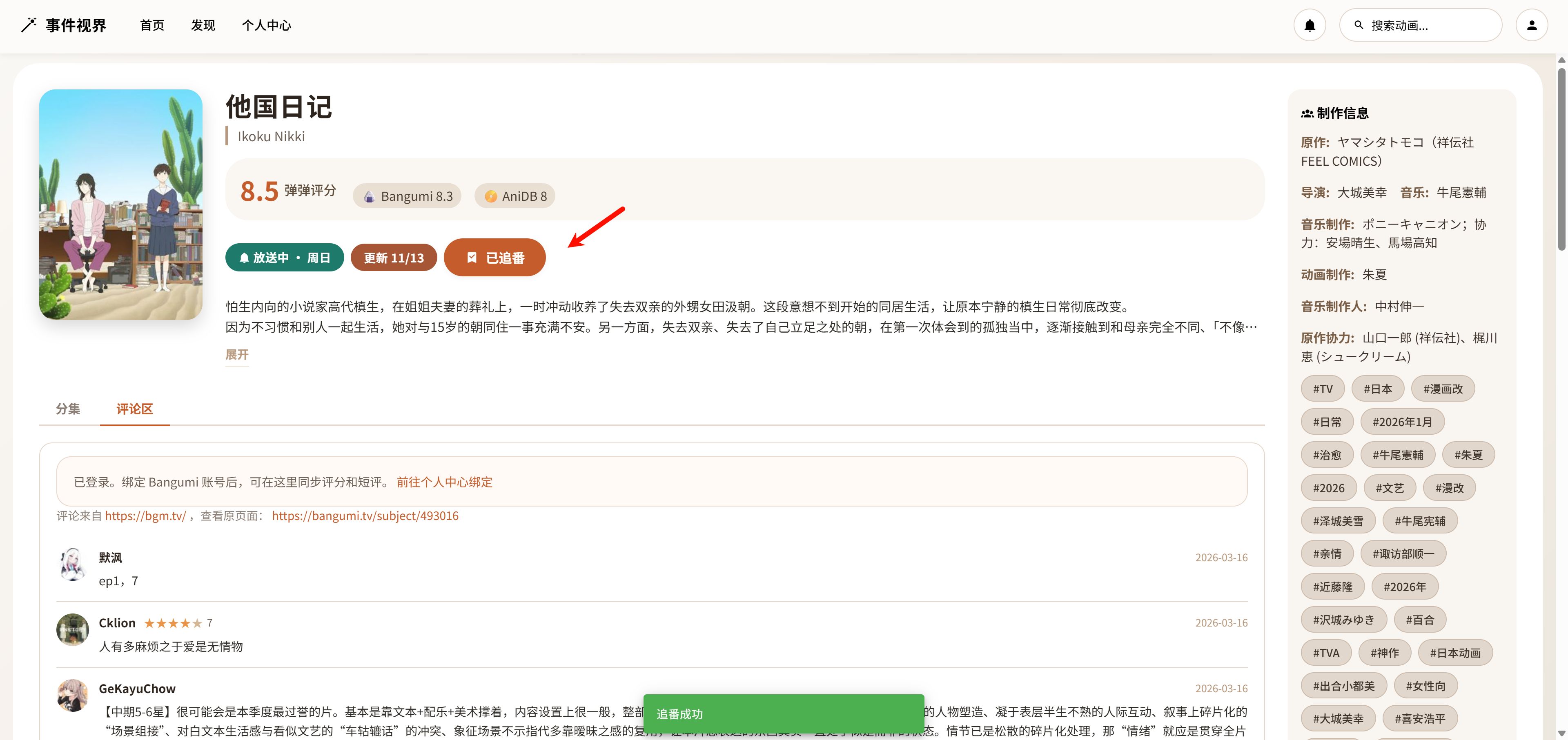Expand the synopsis with 展开
1568x740 pixels.
click(237, 355)
